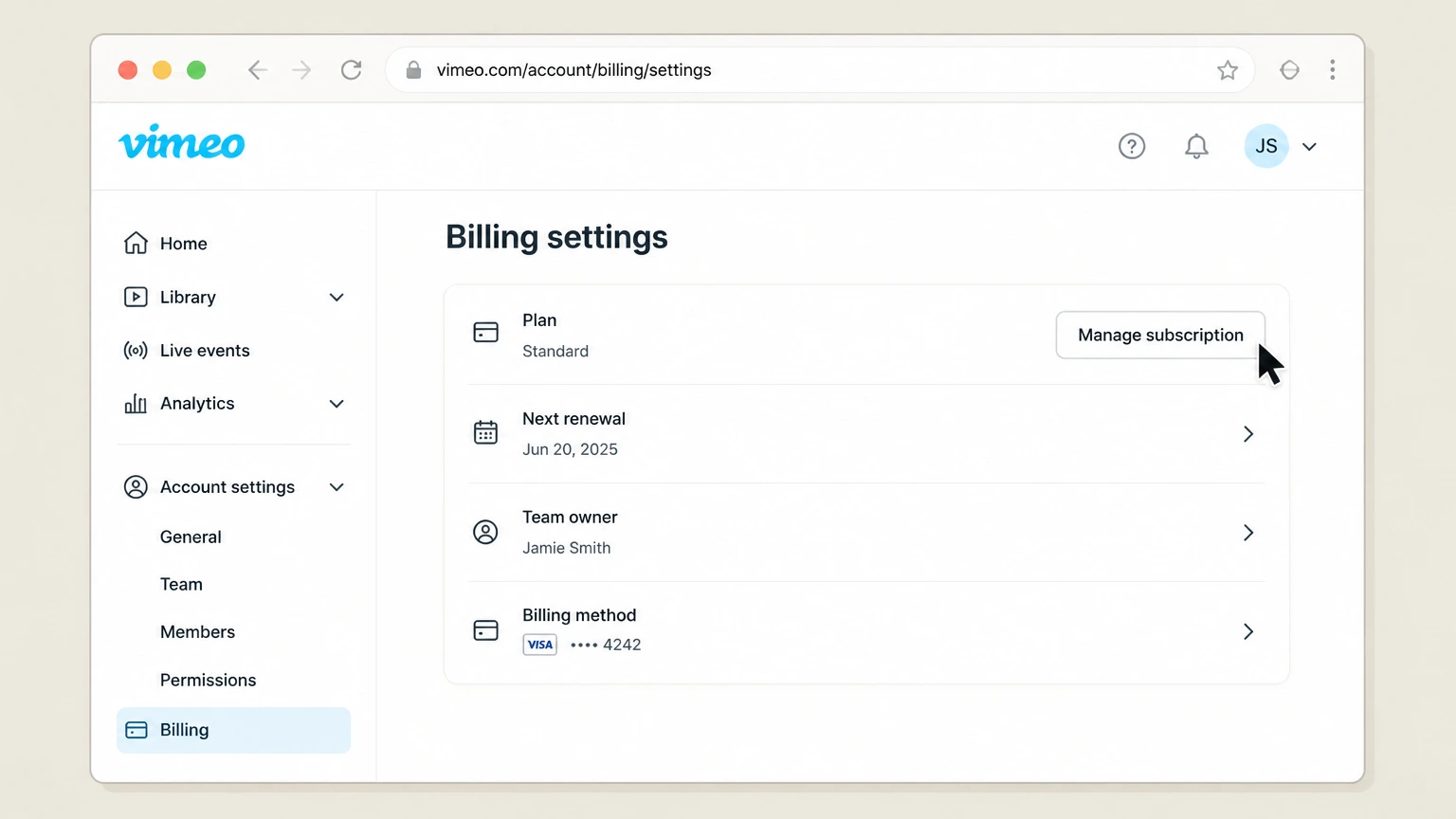Click the 'Team owner' label

coord(570,518)
